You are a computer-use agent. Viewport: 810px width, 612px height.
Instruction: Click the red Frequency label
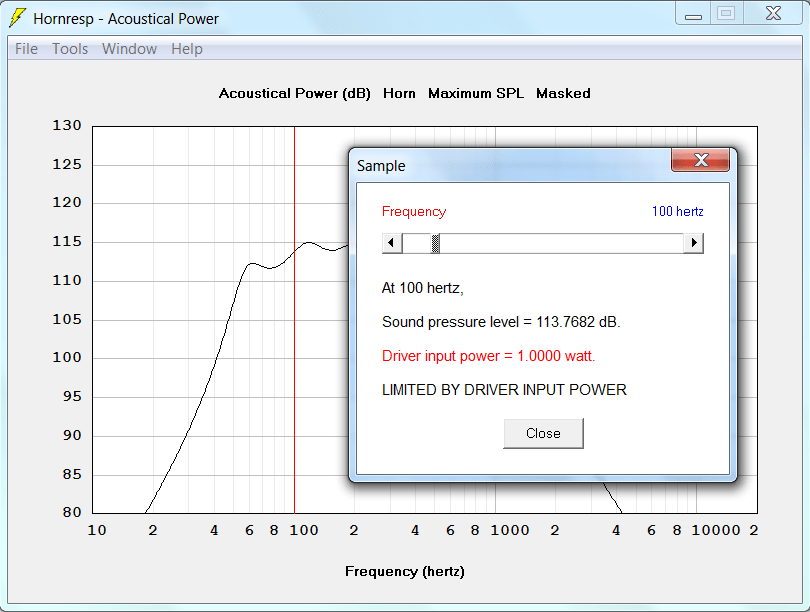click(414, 212)
